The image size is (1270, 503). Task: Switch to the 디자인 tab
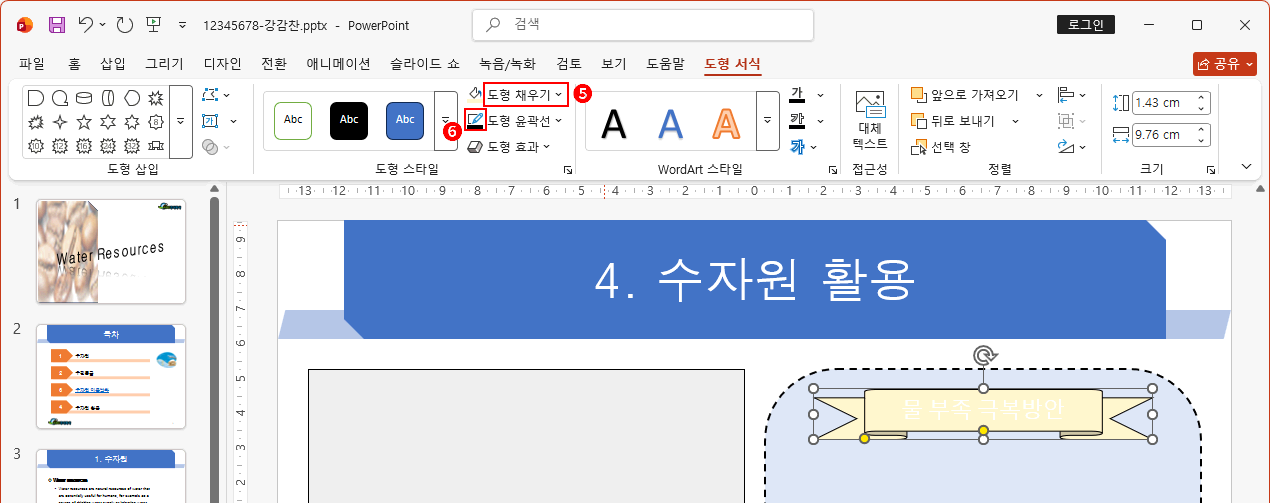tap(223, 64)
